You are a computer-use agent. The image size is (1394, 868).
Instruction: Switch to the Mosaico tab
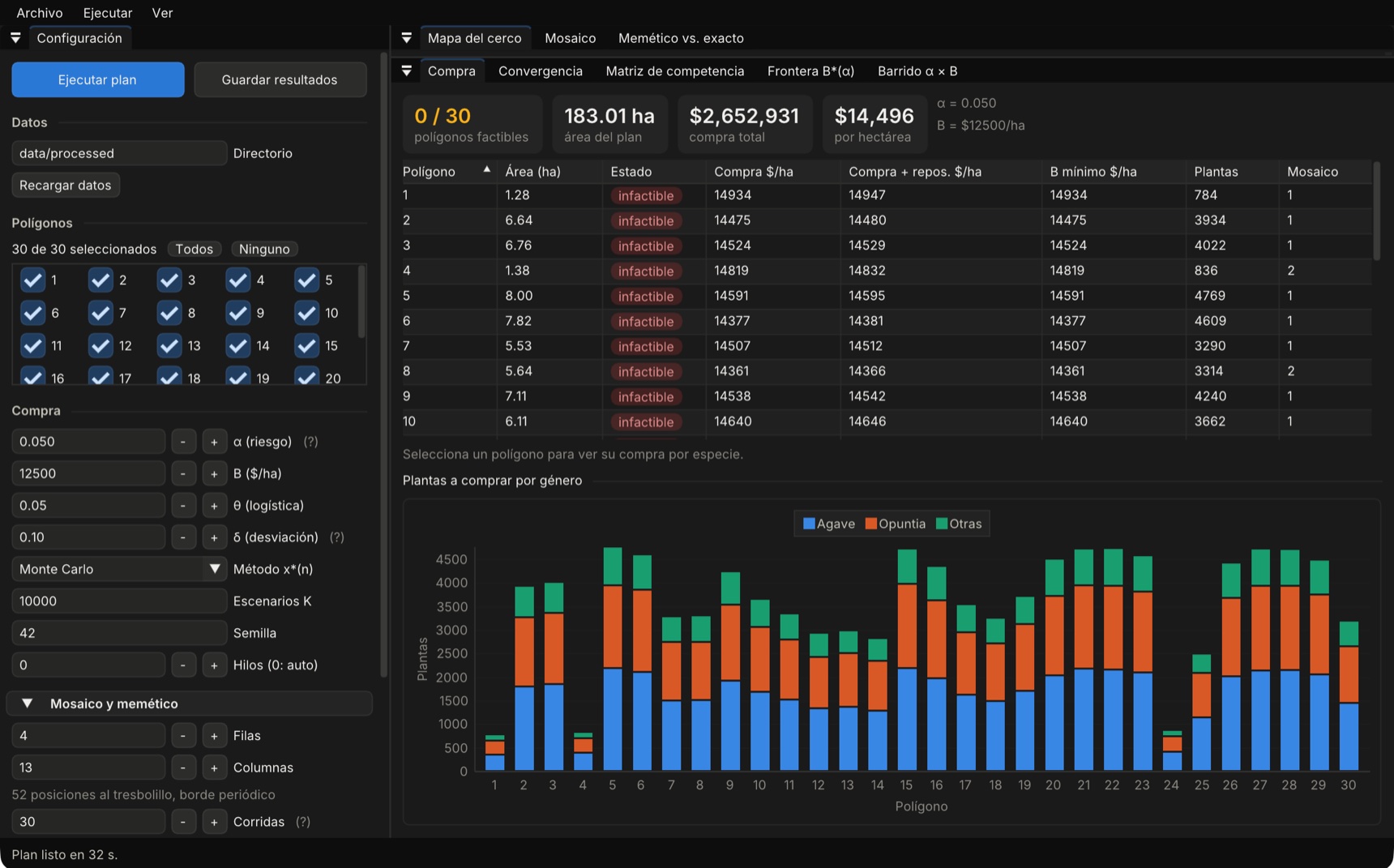(571, 38)
